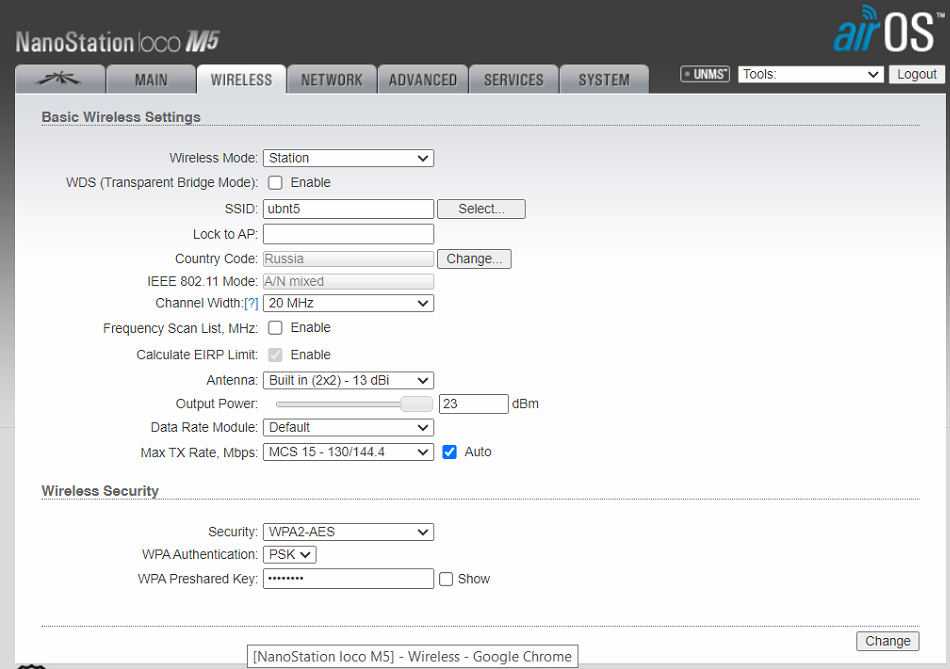
Task: Click into the SSID field
Action: point(348,209)
